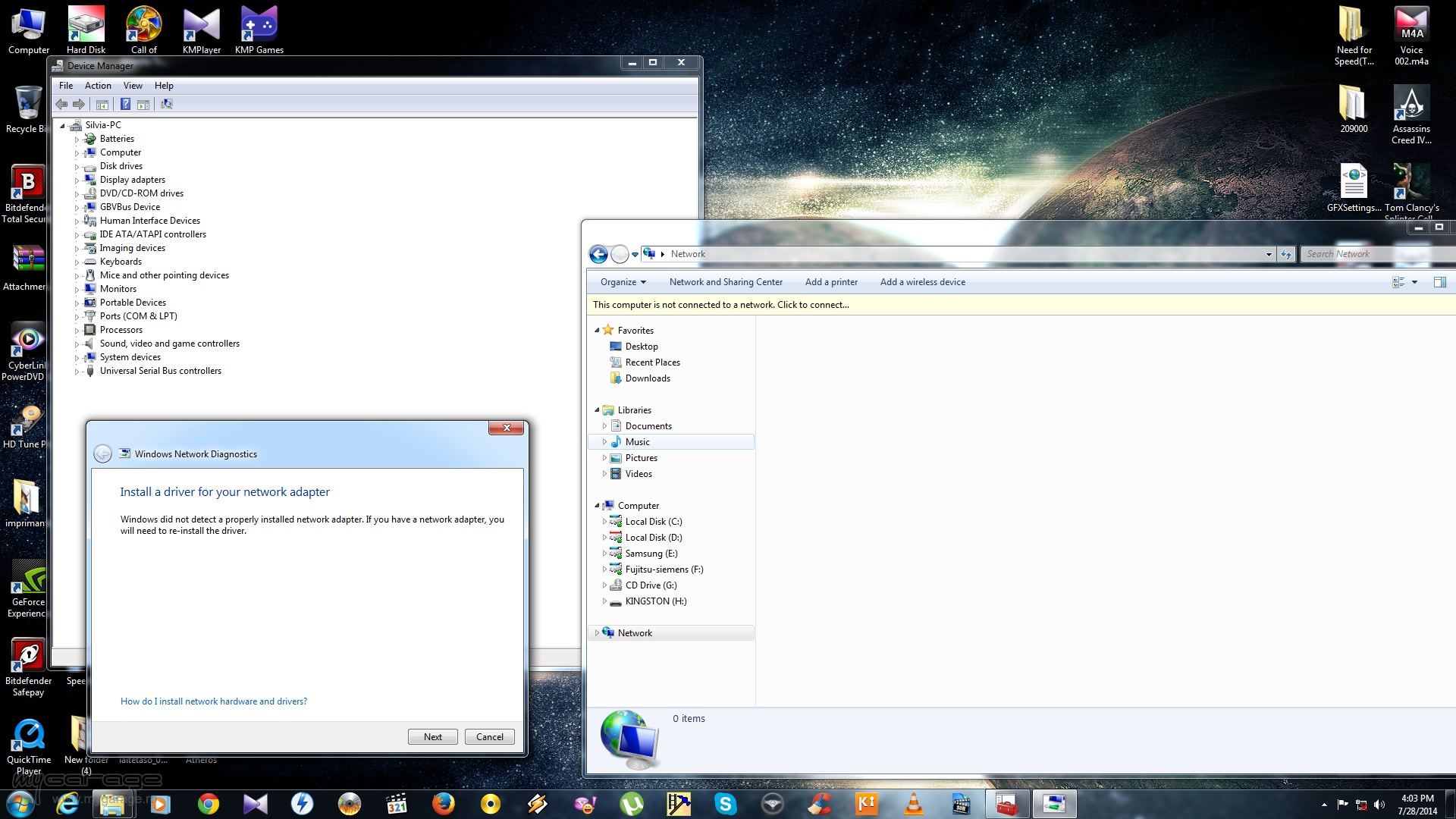Open the Action menu in Device Manager
The image size is (1456, 819).
coord(98,86)
